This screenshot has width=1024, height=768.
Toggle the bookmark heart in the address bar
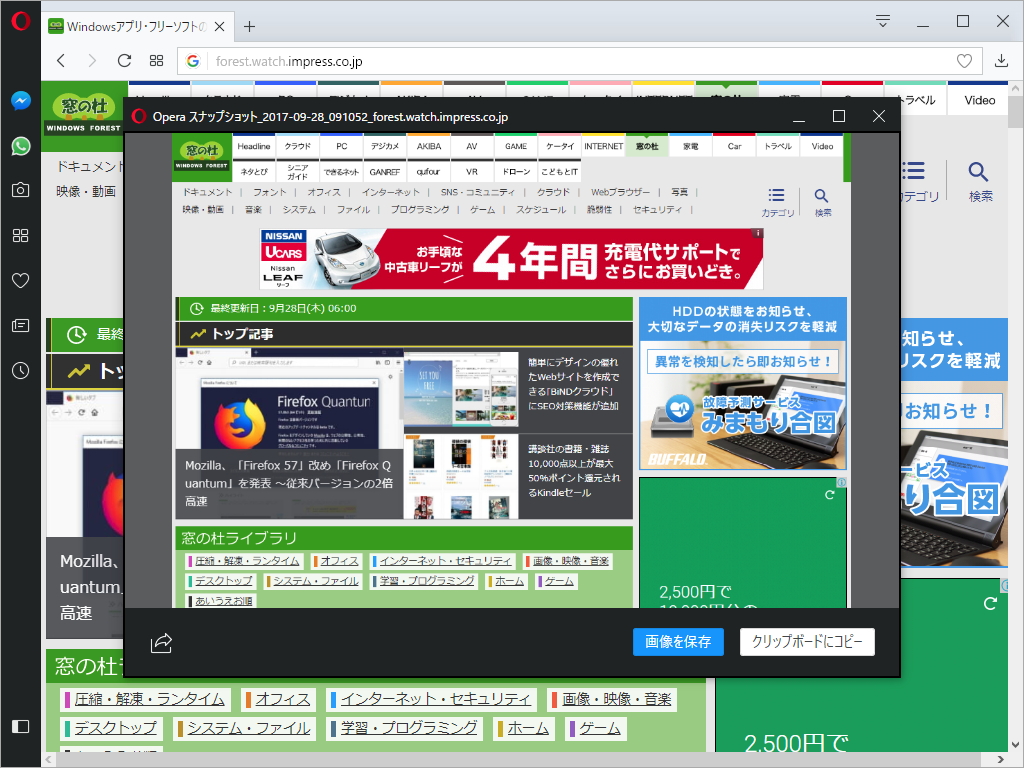pyautogui.click(x=962, y=60)
